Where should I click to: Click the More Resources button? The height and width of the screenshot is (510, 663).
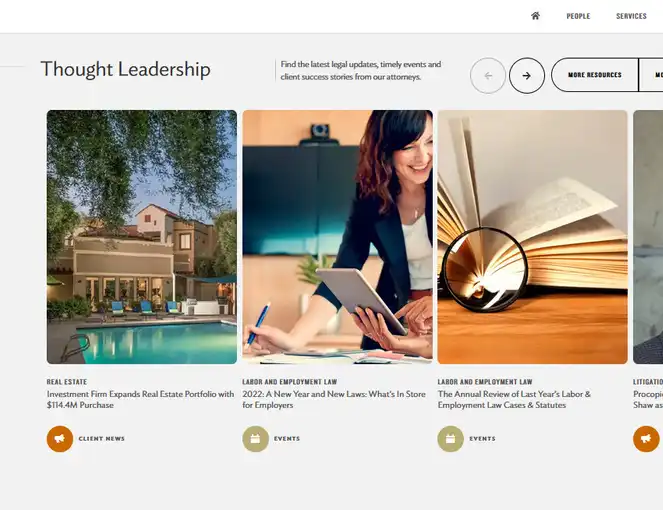(595, 75)
